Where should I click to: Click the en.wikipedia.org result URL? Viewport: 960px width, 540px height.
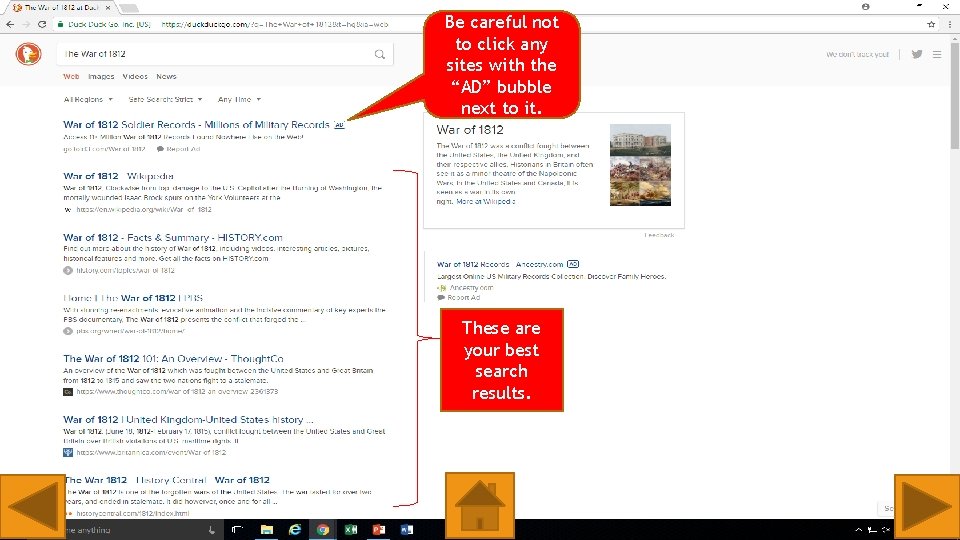pyautogui.click(x=144, y=209)
